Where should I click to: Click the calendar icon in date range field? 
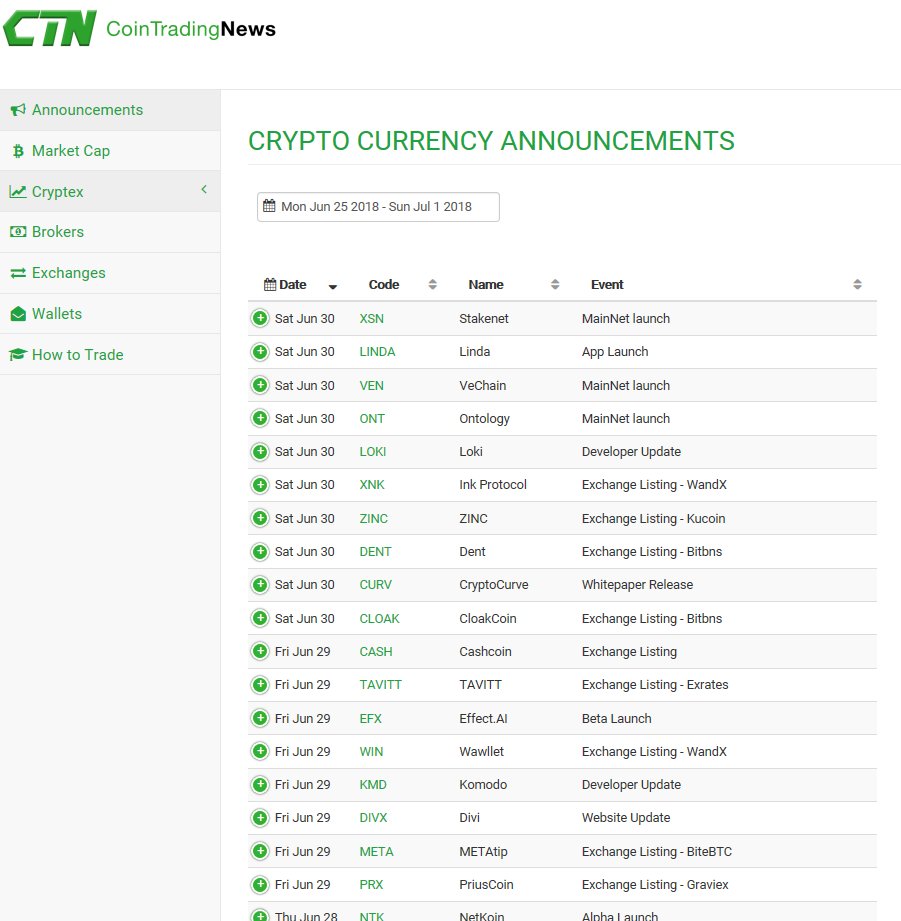tap(269, 206)
